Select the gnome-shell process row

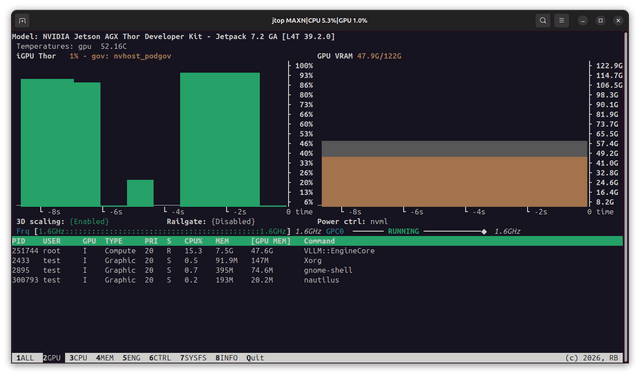tap(317, 271)
